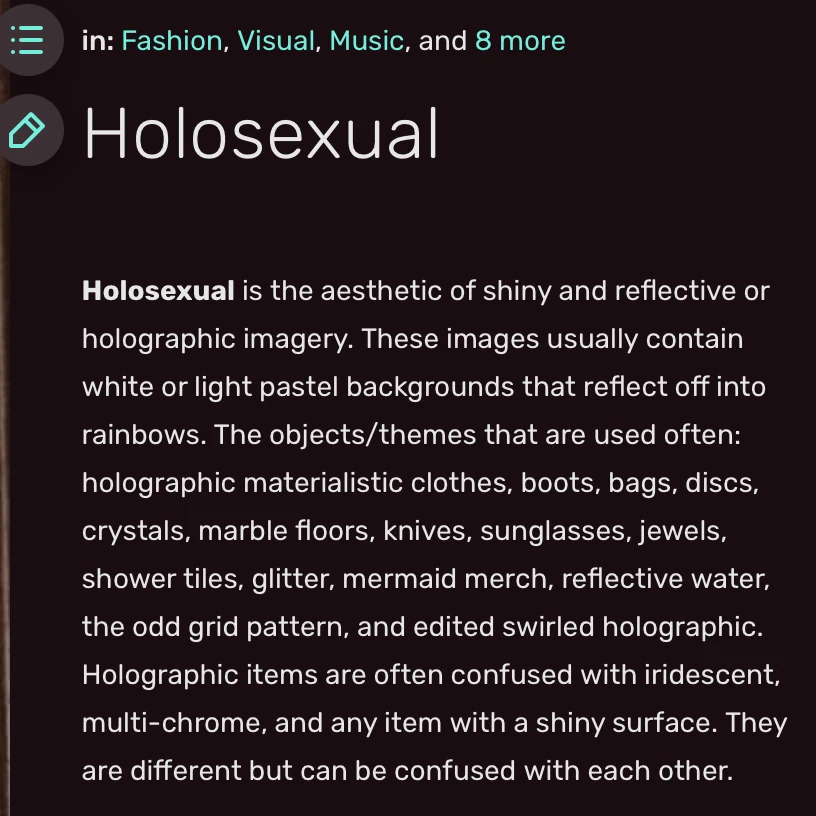Open the contents menu icon above the pencil

pyautogui.click(x=29, y=40)
